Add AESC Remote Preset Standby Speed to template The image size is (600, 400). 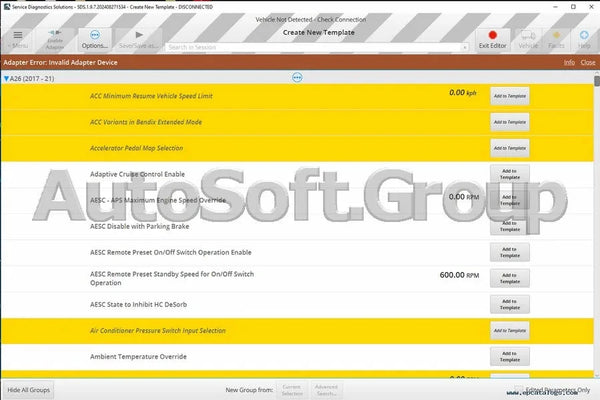pyautogui.click(x=510, y=278)
